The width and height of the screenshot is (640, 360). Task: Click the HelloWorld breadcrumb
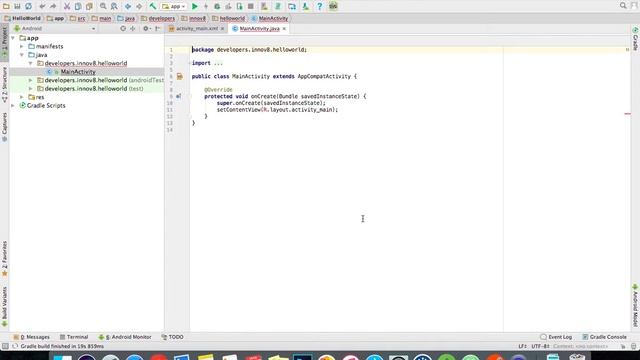23,18
